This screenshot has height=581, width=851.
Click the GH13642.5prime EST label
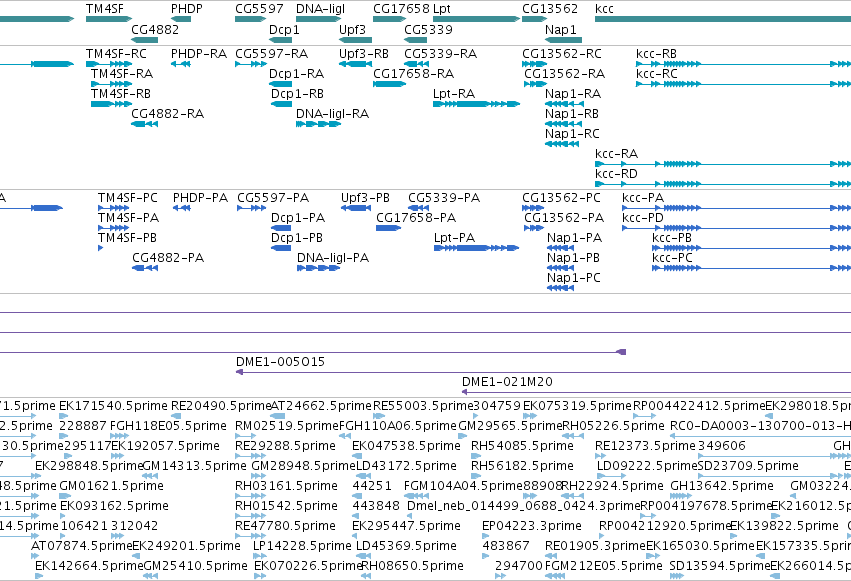tap(722, 487)
